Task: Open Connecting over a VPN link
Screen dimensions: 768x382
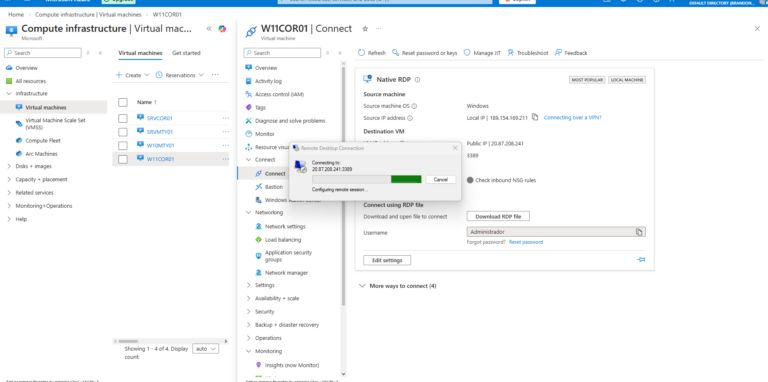Action: 573,118
